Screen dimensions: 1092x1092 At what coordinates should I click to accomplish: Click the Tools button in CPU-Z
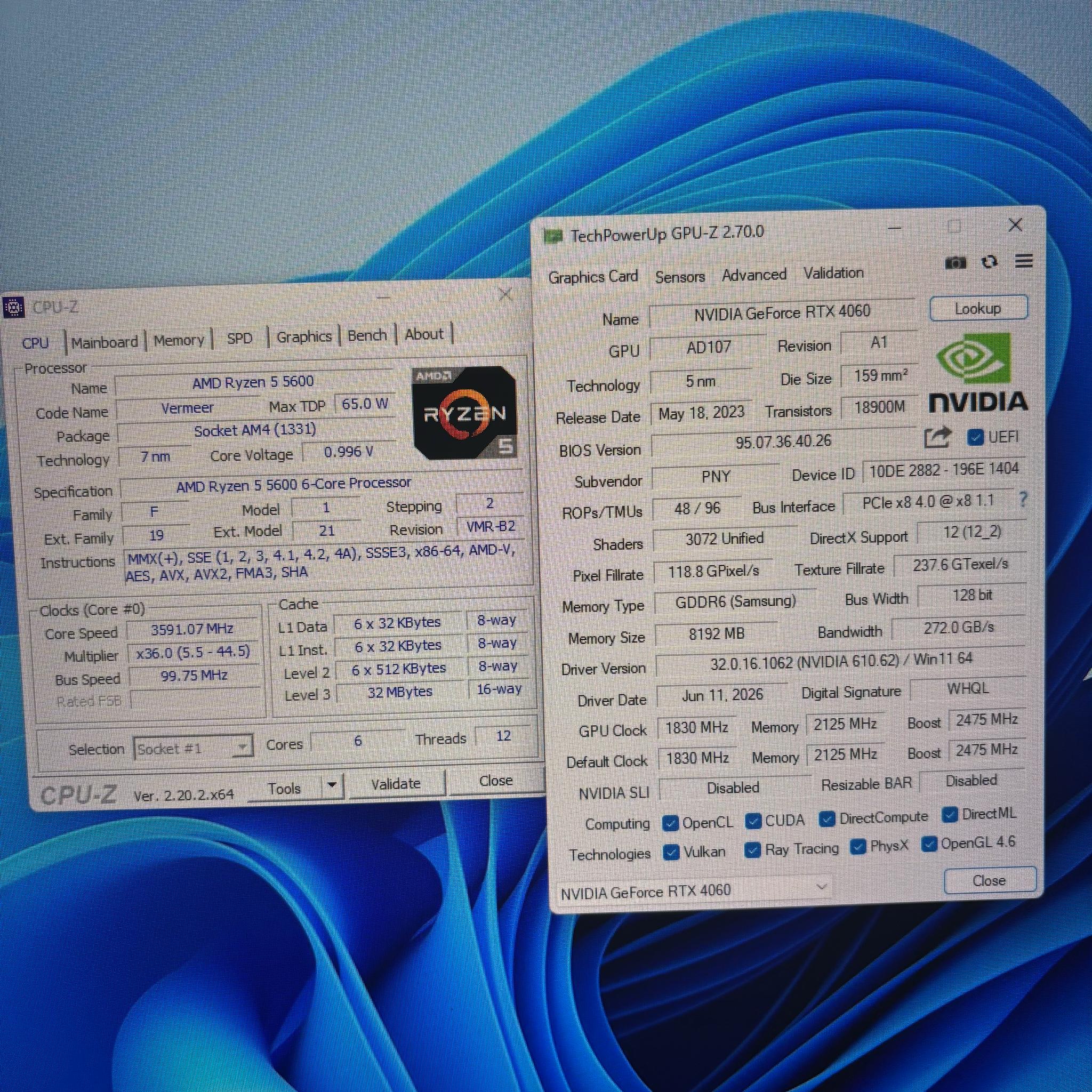pyautogui.click(x=284, y=788)
